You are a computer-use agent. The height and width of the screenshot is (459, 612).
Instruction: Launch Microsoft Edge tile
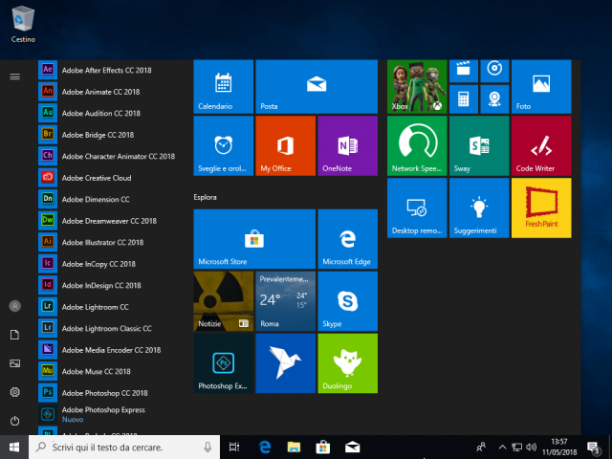point(348,239)
